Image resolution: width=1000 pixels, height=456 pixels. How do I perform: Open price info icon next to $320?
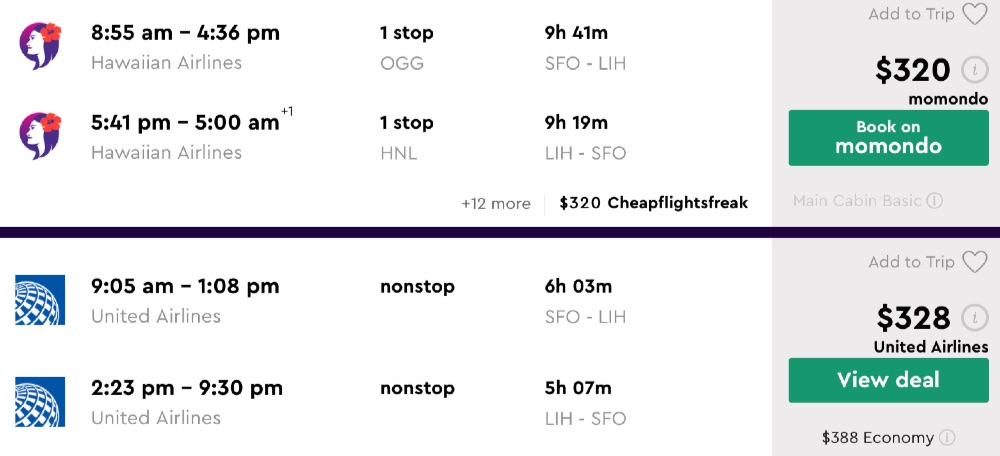pos(974,70)
